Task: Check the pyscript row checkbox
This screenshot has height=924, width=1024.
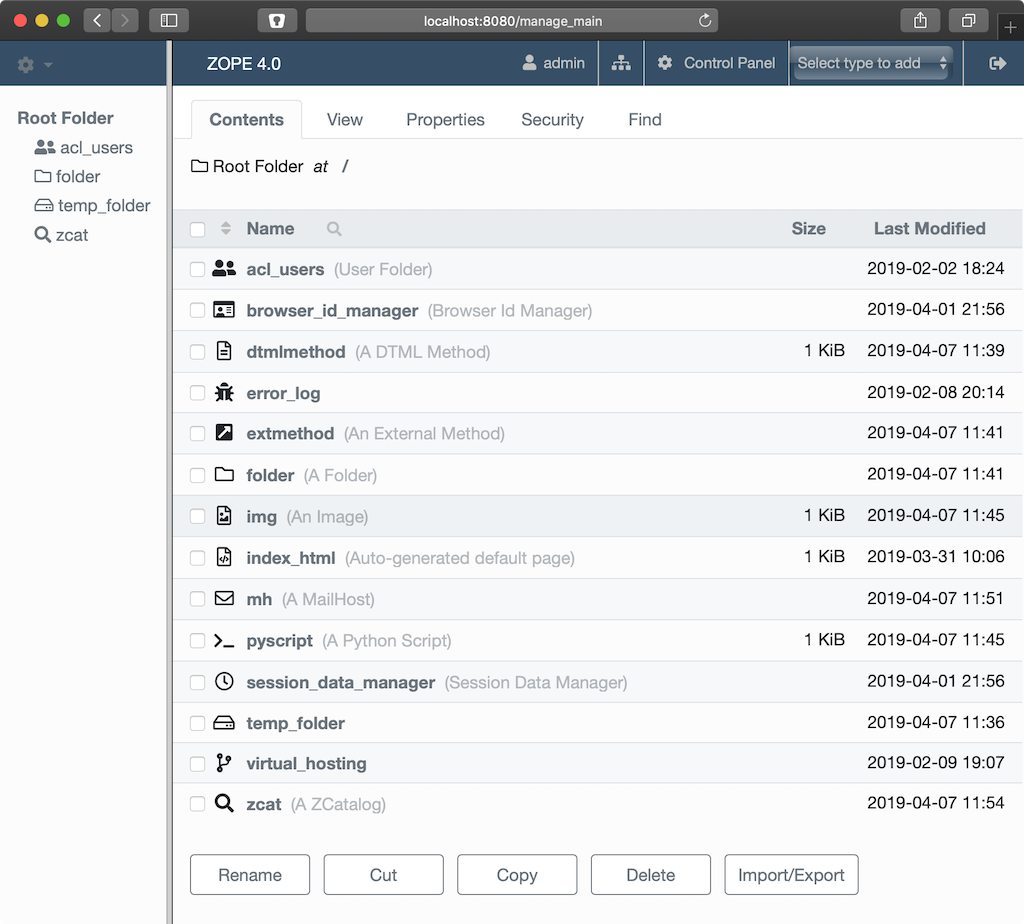Action: click(x=197, y=641)
